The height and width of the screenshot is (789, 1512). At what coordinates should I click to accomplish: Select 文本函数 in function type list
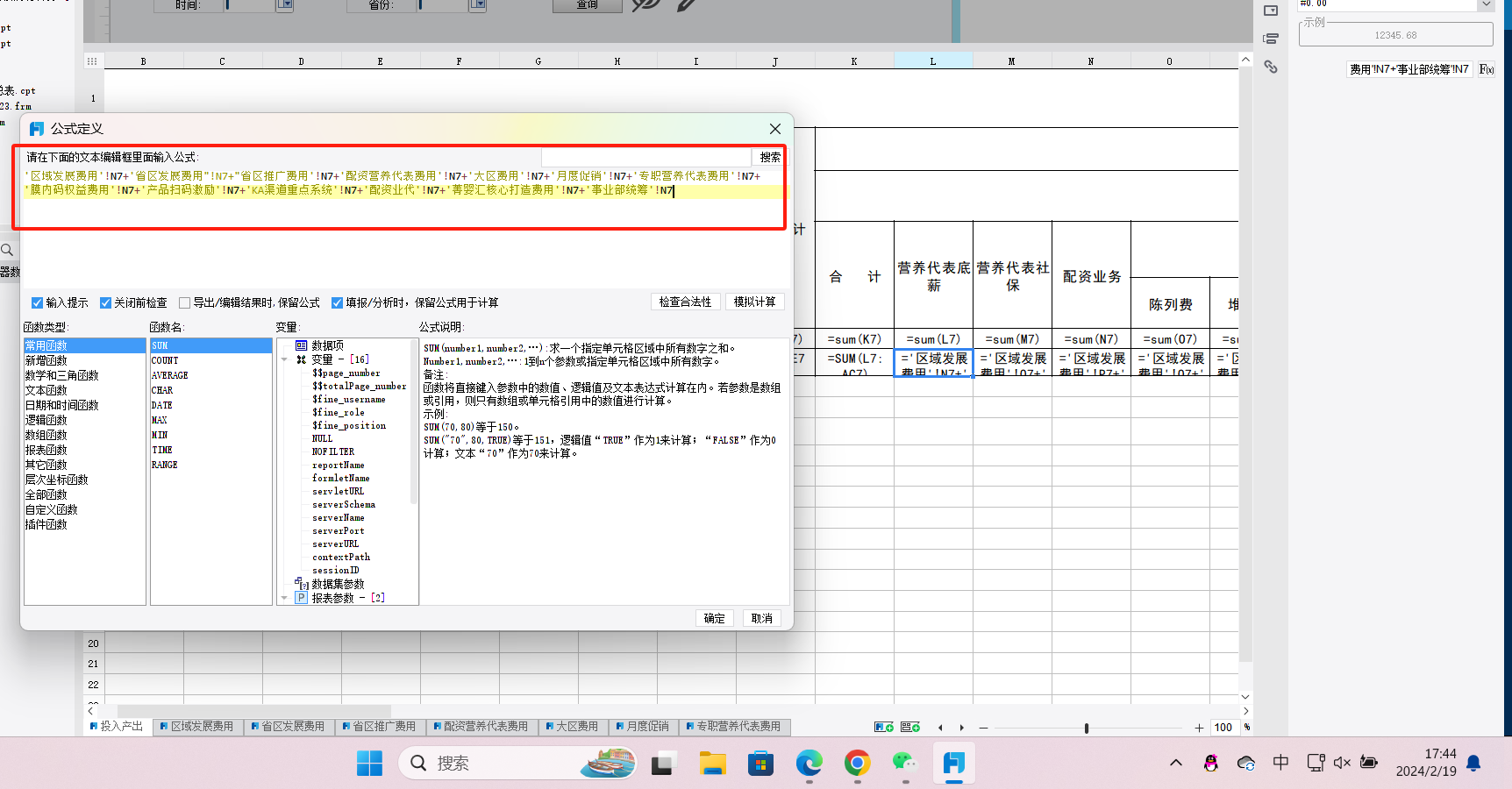coord(84,390)
